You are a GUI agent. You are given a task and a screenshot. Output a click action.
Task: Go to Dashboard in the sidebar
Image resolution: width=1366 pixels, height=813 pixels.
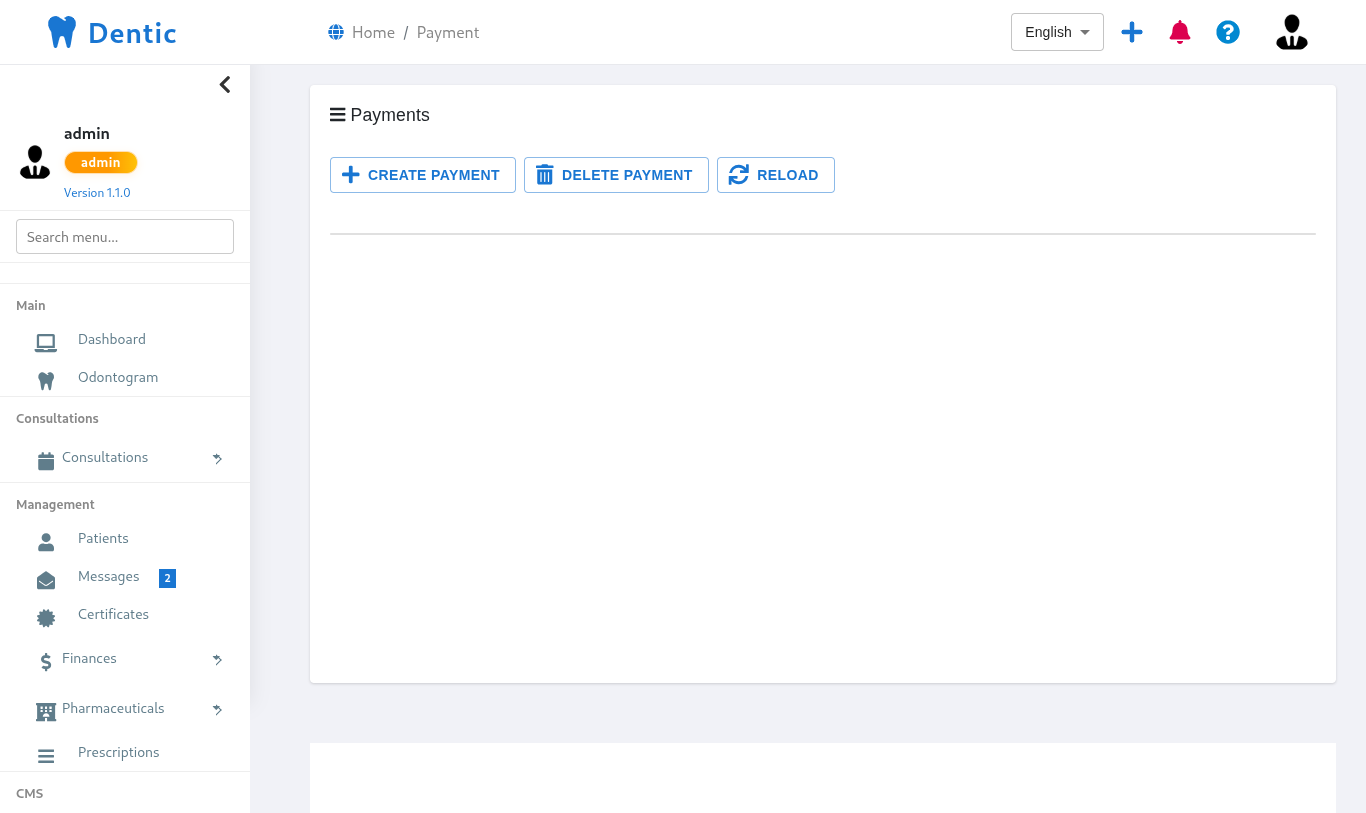(x=111, y=340)
